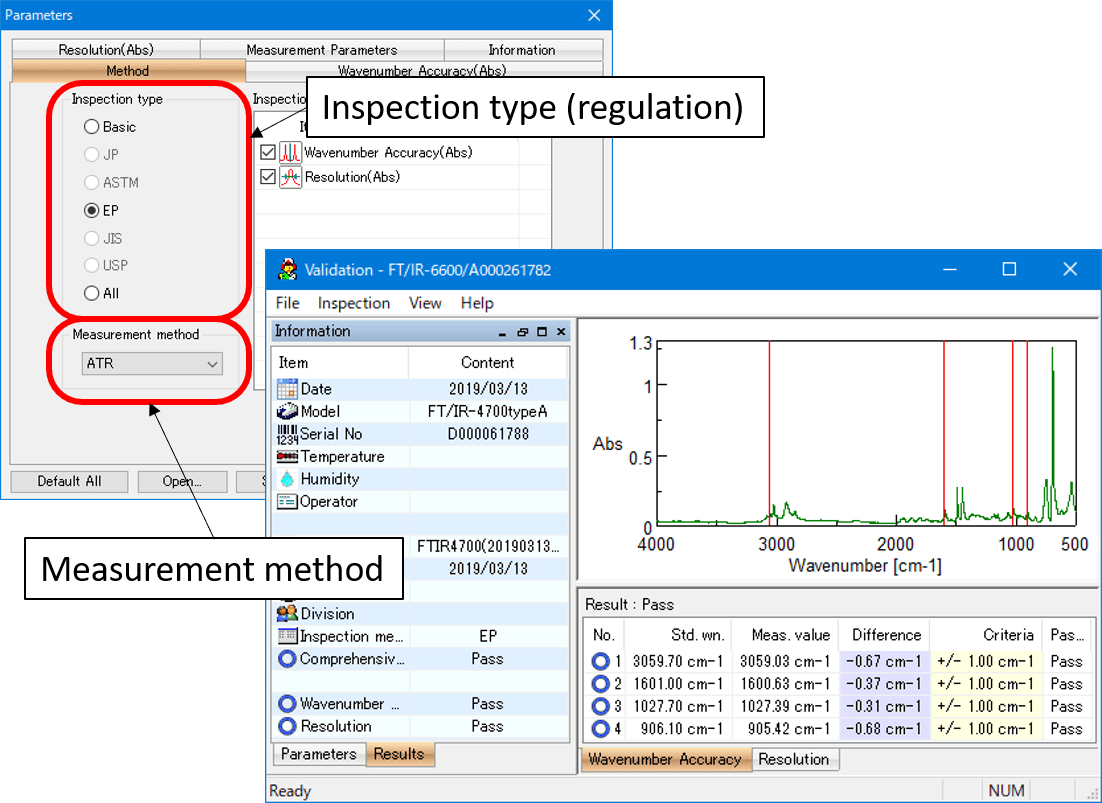The width and height of the screenshot is (1102, 803).
Task: Select the Basic inspection type
Action: pyautogui.click(x=91, y=127)
